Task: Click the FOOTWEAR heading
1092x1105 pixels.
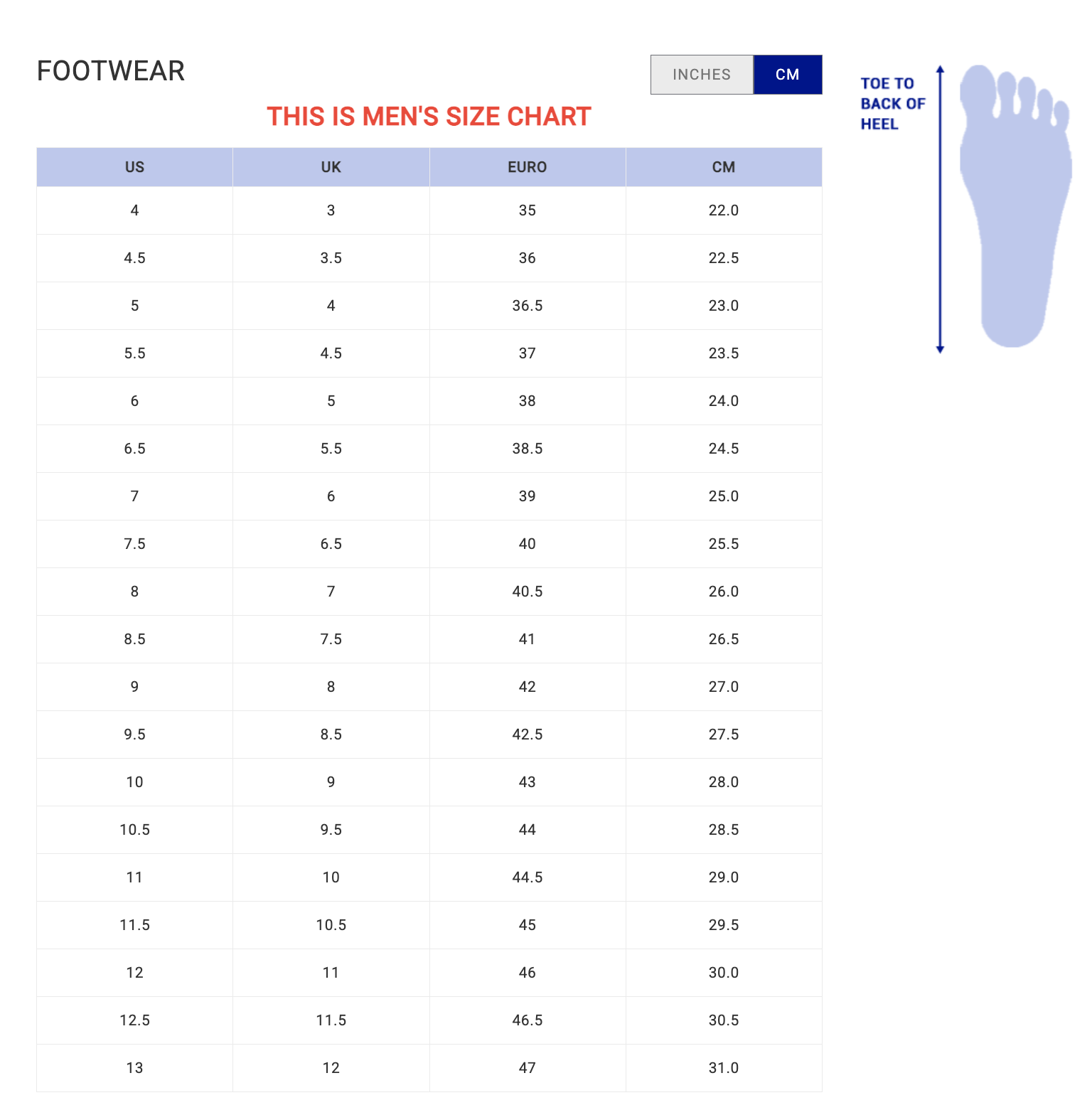Action: pos(111,71)
